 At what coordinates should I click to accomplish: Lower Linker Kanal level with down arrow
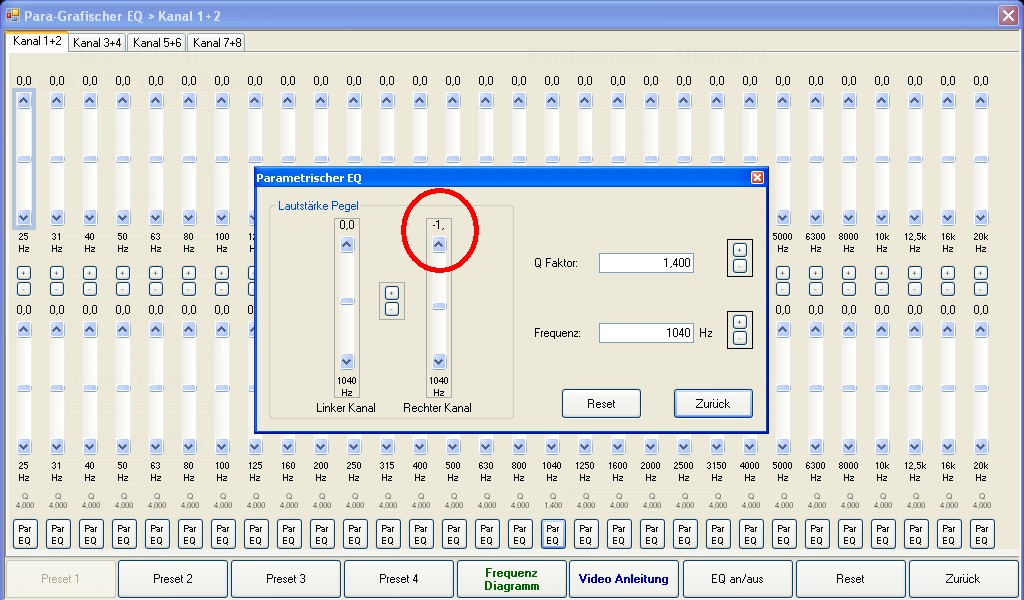(x=347, y=361)
